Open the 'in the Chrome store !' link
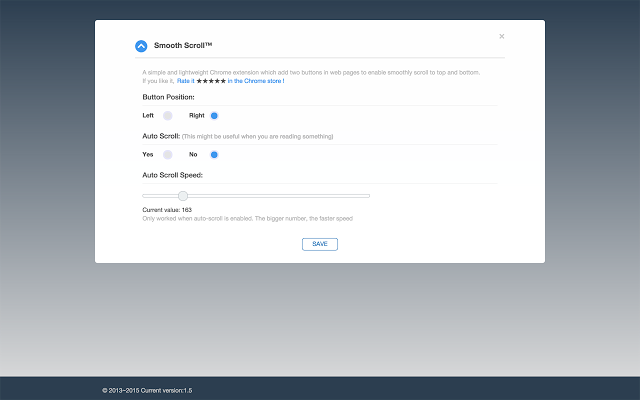 (256, 81)
